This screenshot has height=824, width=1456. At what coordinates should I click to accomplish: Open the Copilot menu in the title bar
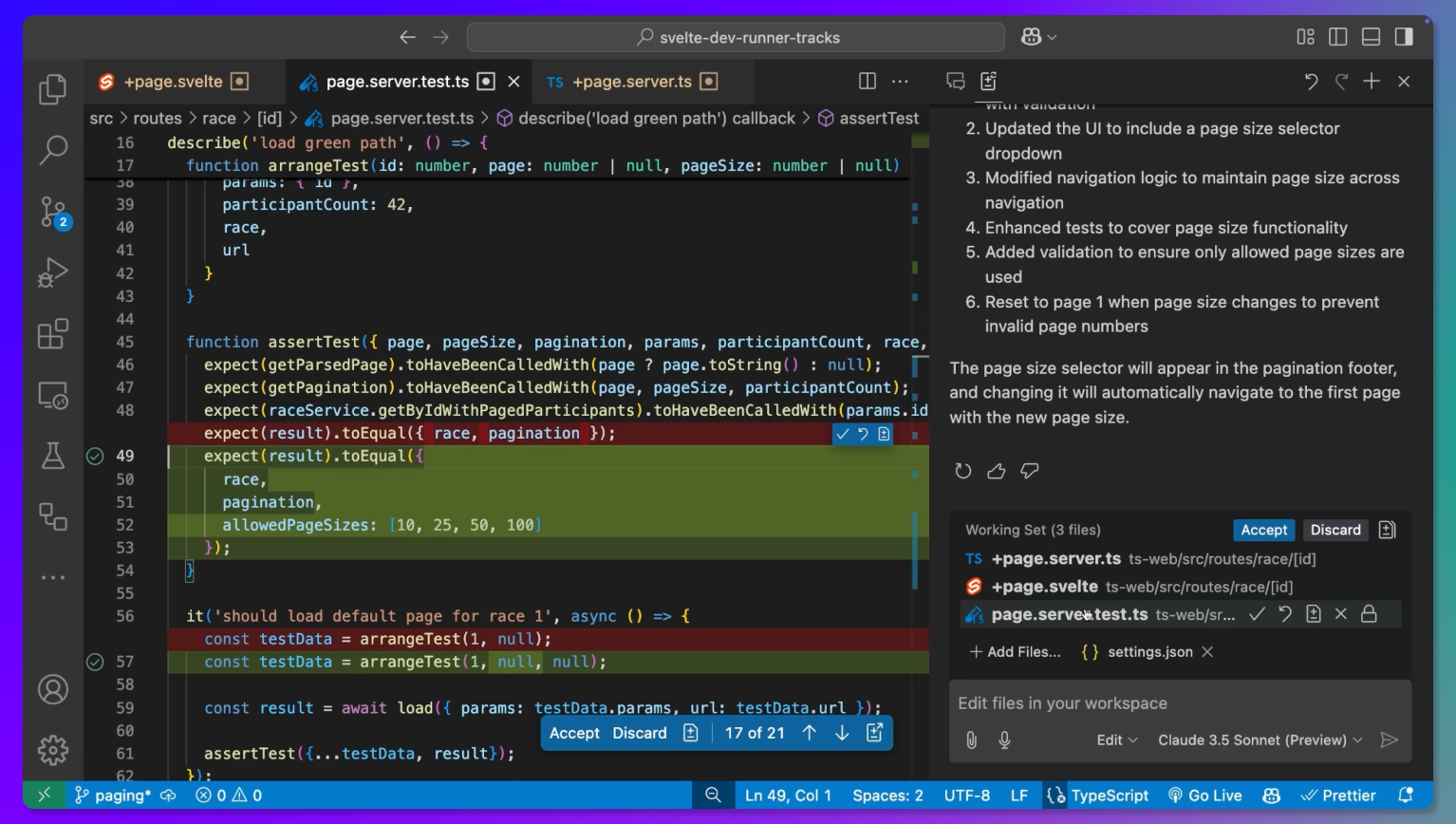(x=1034, y=37)
